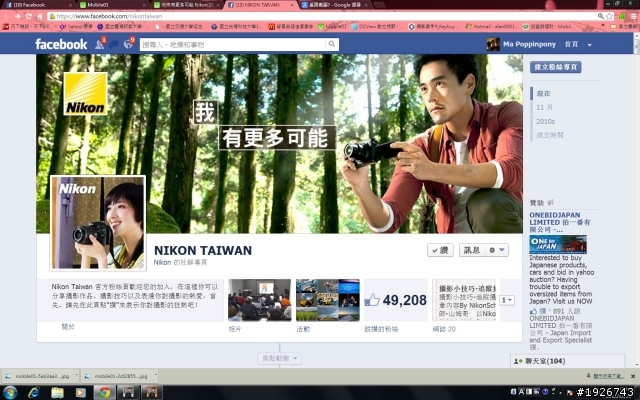Open the 49,208 likes box
This screenshot has height=400, width=640.
[396, 300]
